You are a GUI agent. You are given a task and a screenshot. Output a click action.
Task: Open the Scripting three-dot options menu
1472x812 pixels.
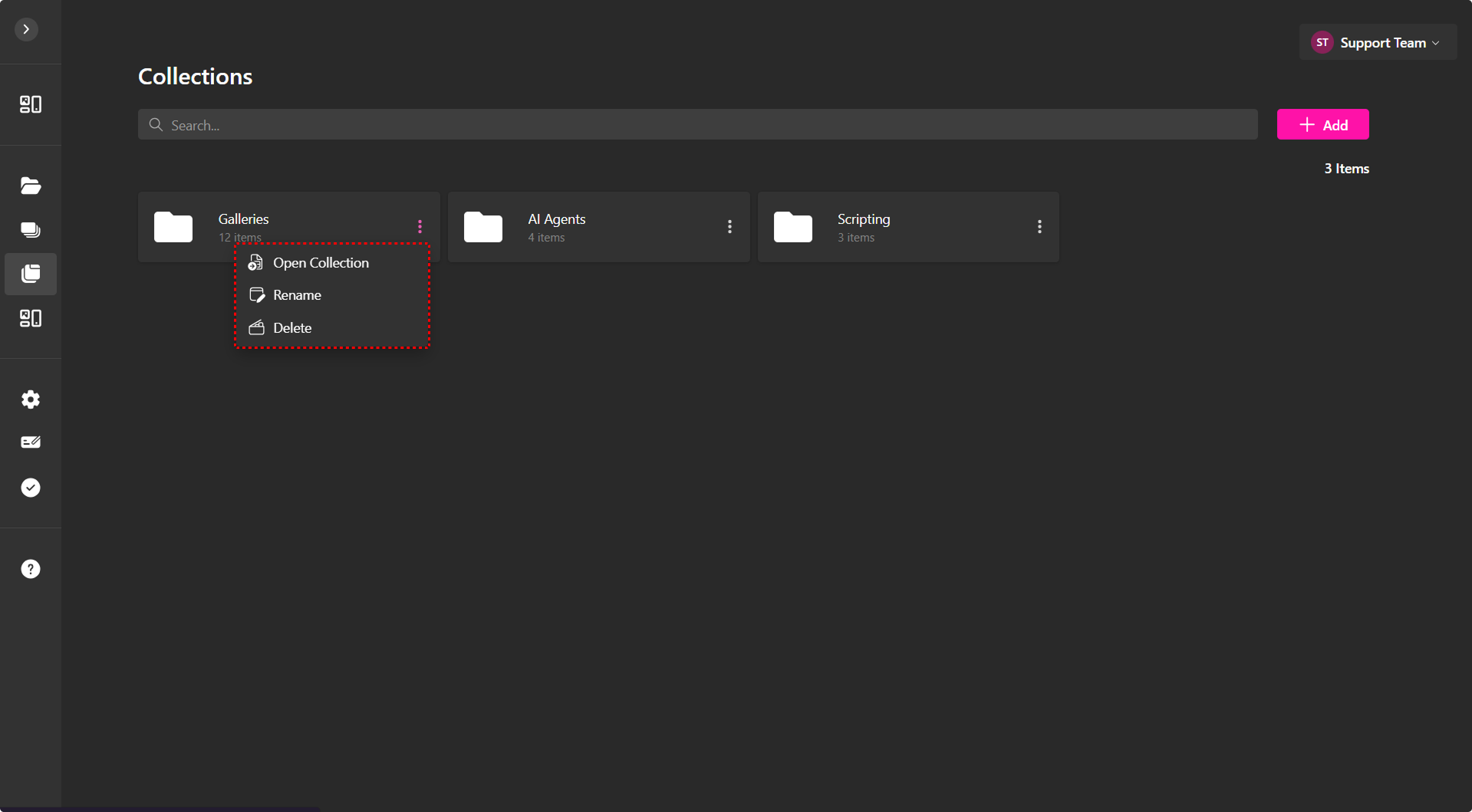1039,227
